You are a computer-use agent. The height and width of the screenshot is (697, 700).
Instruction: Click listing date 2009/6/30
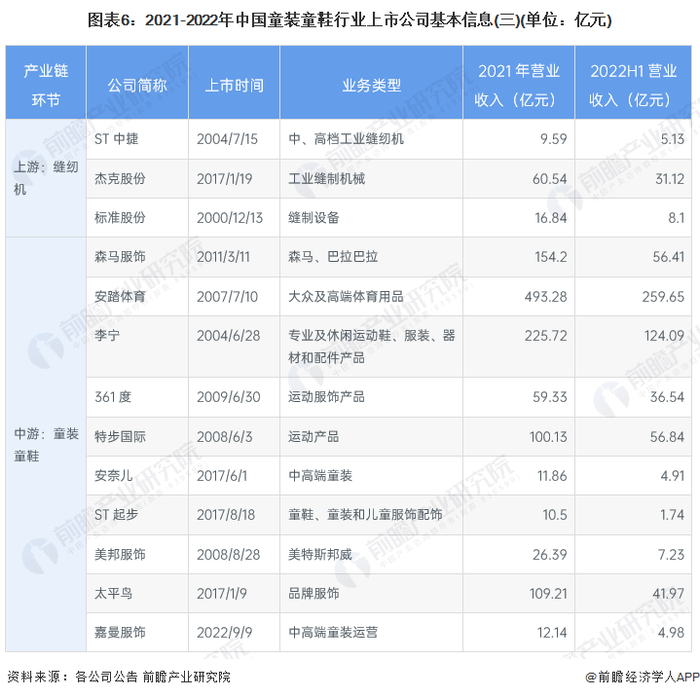point(229,396)
